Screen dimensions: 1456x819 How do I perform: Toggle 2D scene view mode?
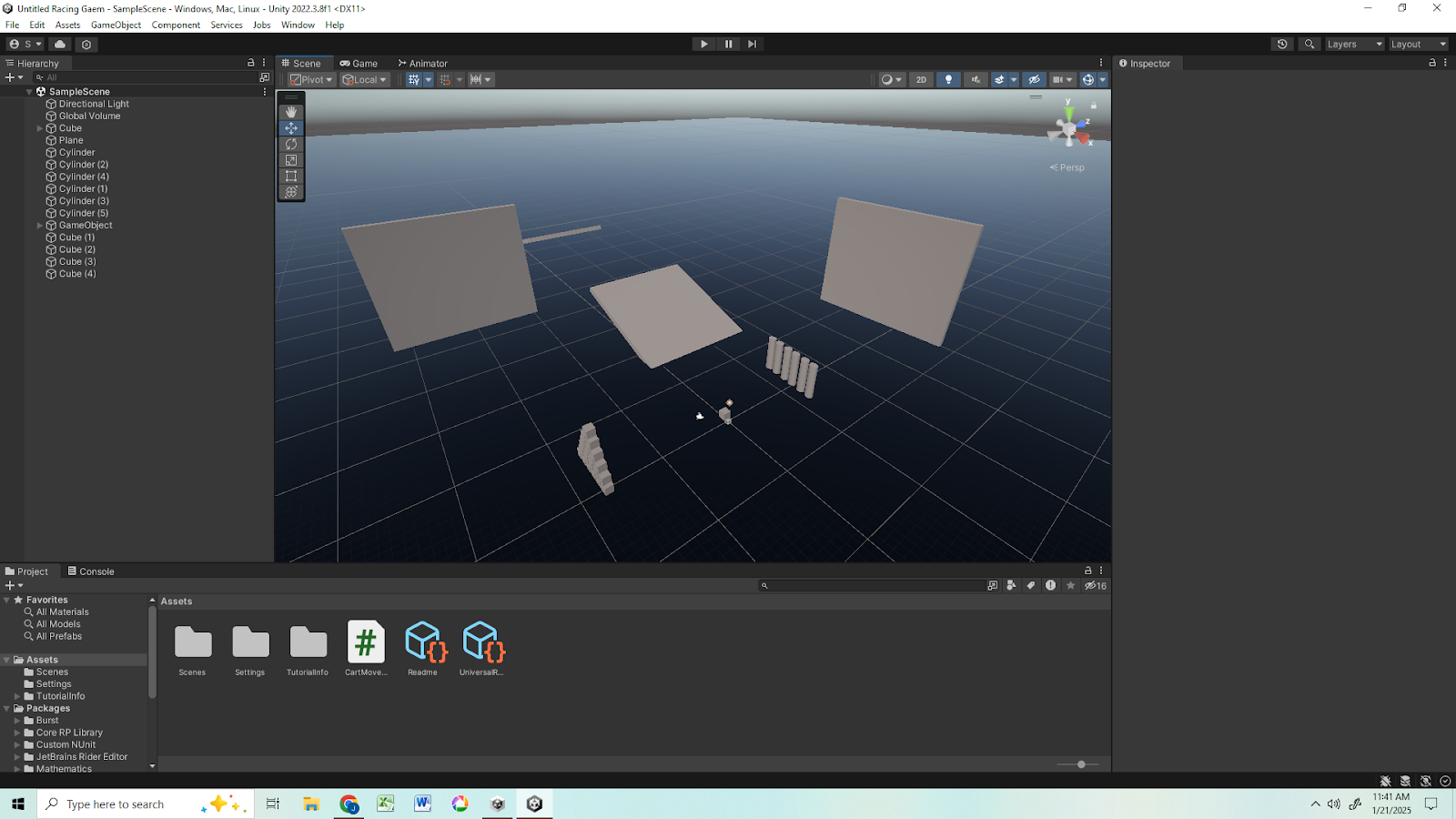coord(921,80)
